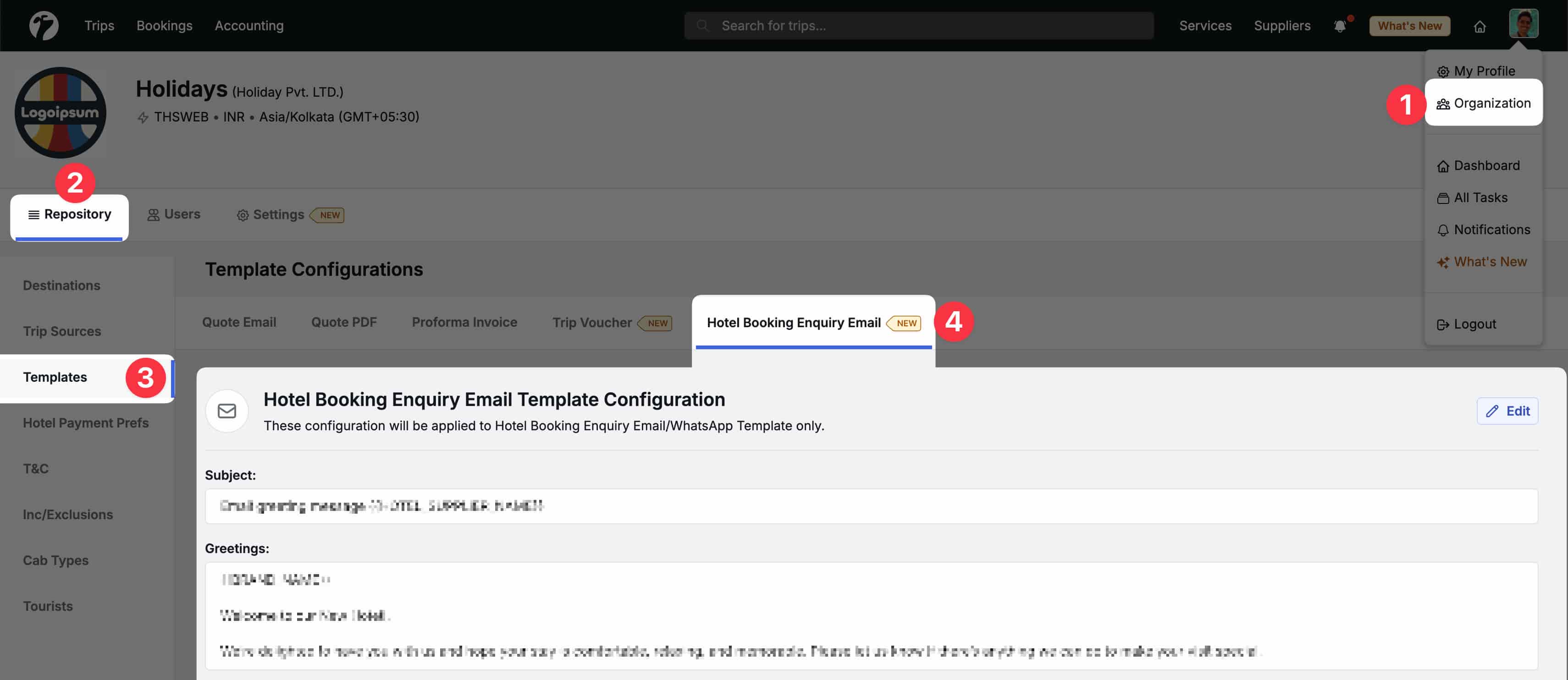
Task: Open What's New in the top bar
Action: [x=1409, y=26]
